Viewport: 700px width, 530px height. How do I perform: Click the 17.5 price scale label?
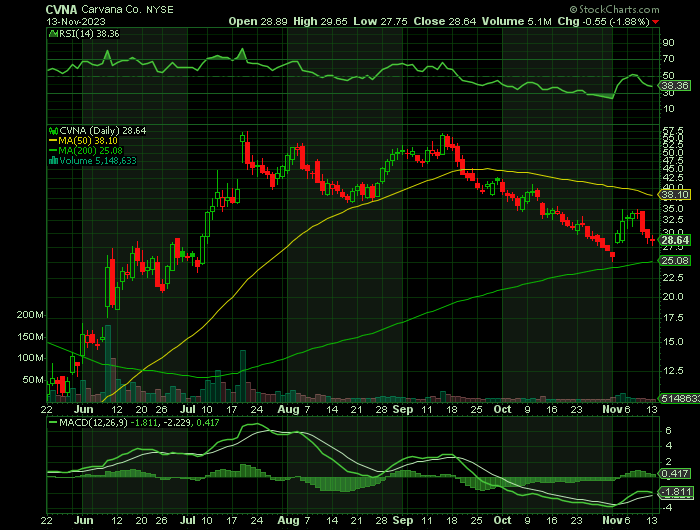pos(672,318)
